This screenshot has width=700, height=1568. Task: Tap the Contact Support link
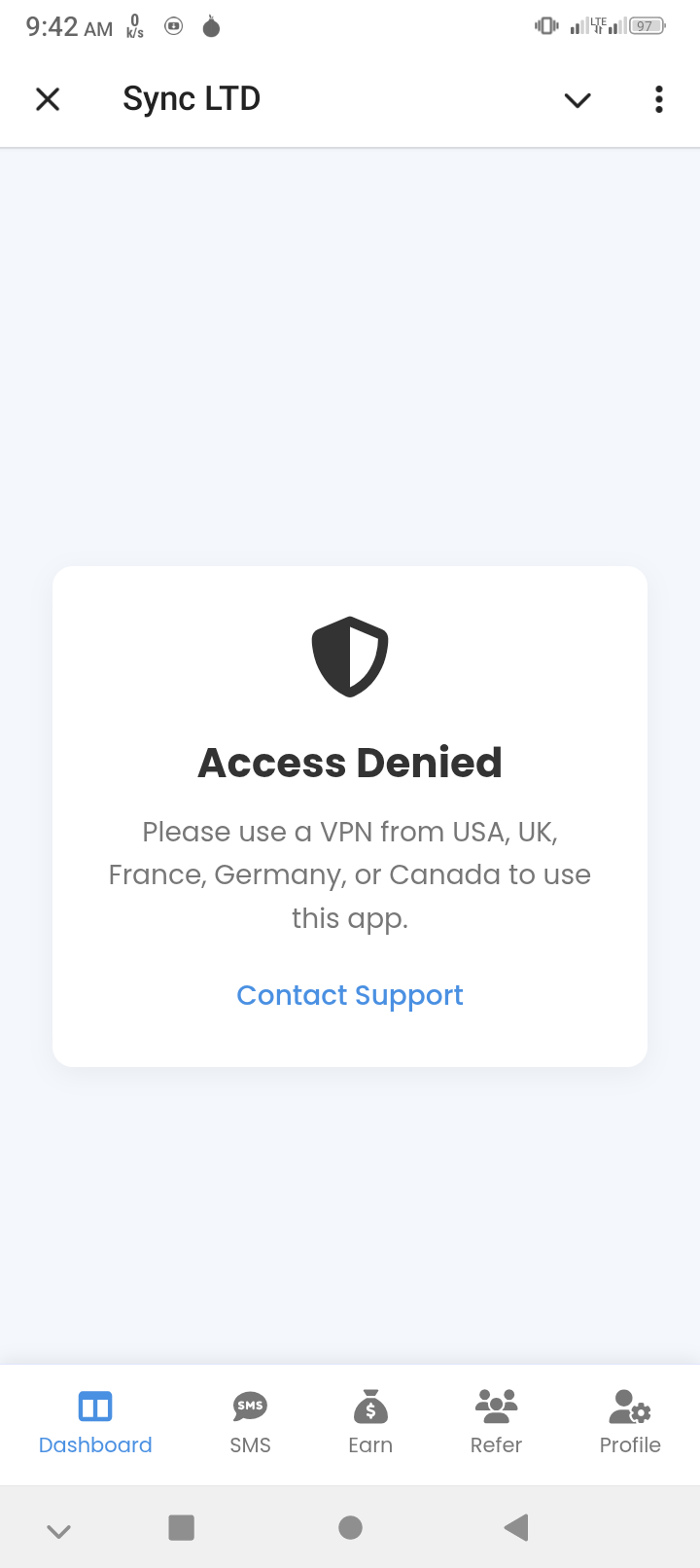[x=350, y=995]
